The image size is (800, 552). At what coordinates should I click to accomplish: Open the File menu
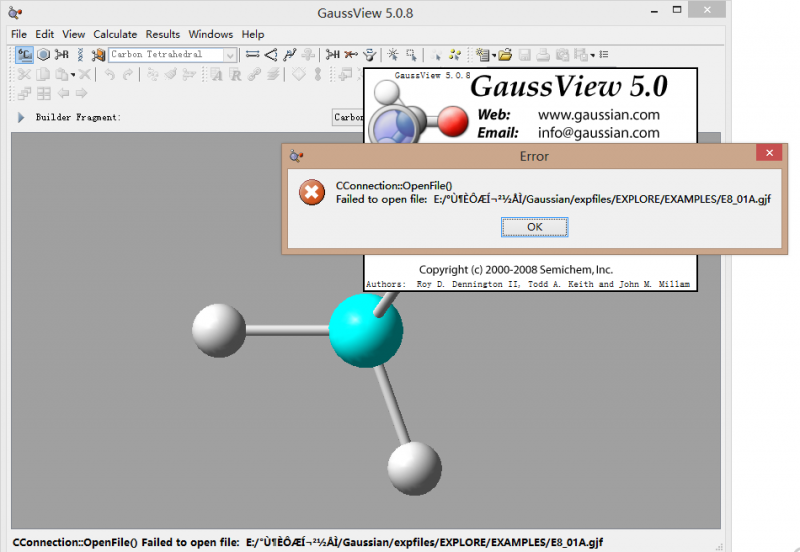click(19, 34)
